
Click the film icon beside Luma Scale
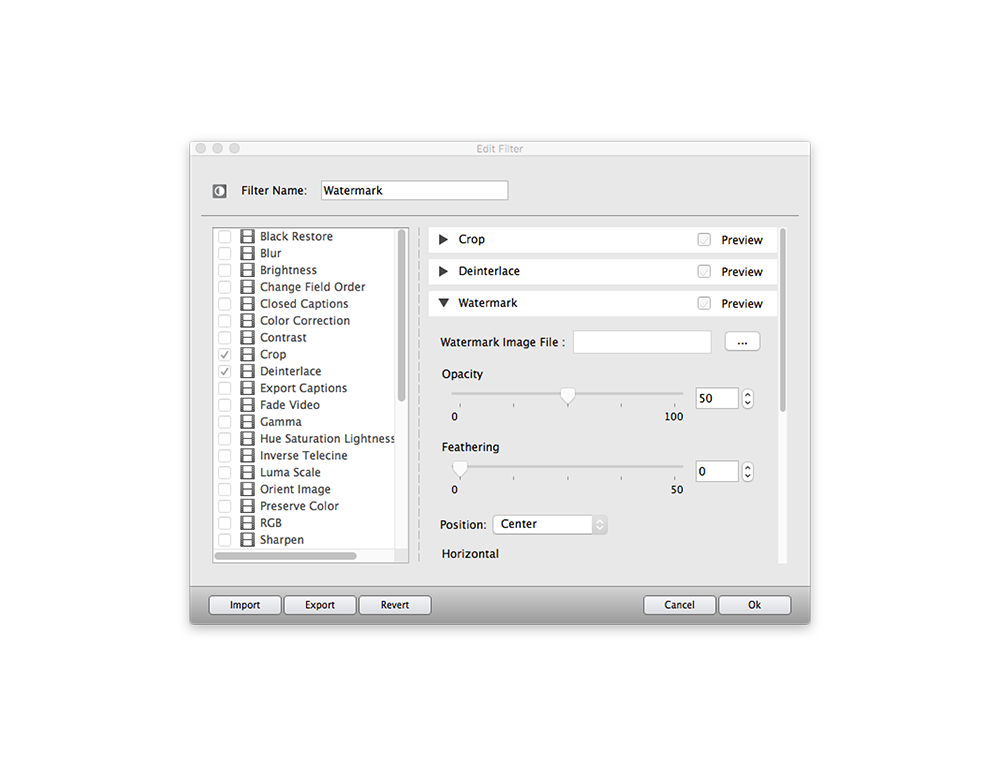pyautogui.click(x=247, y=473)
